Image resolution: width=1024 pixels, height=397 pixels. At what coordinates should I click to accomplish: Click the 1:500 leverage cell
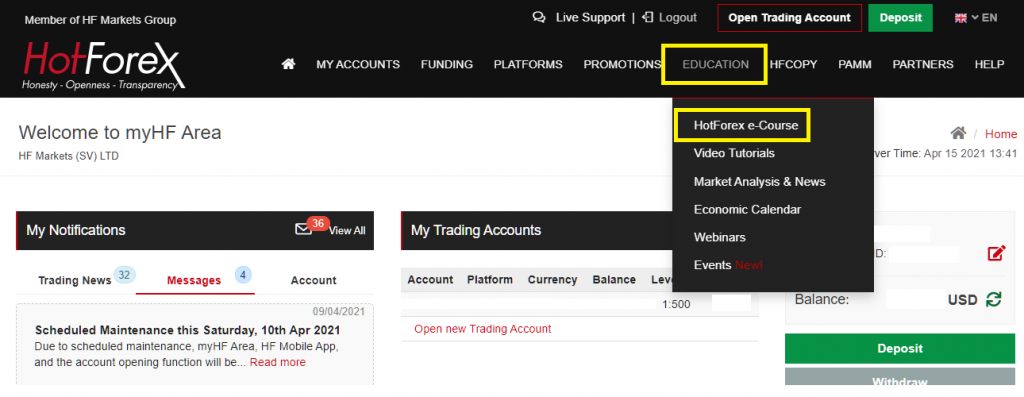point(676,304)
